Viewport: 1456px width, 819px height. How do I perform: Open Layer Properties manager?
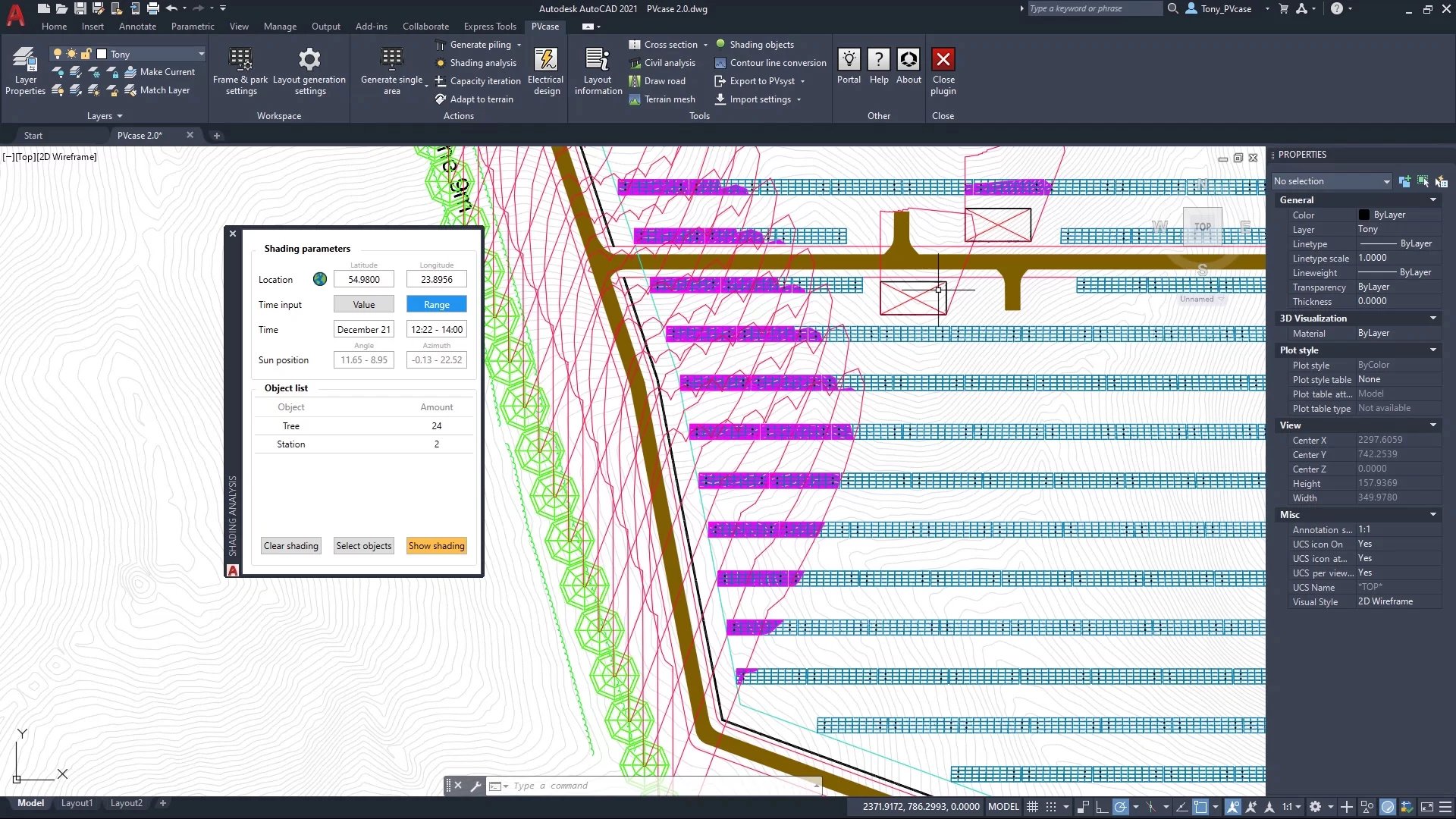click(25, 71)
